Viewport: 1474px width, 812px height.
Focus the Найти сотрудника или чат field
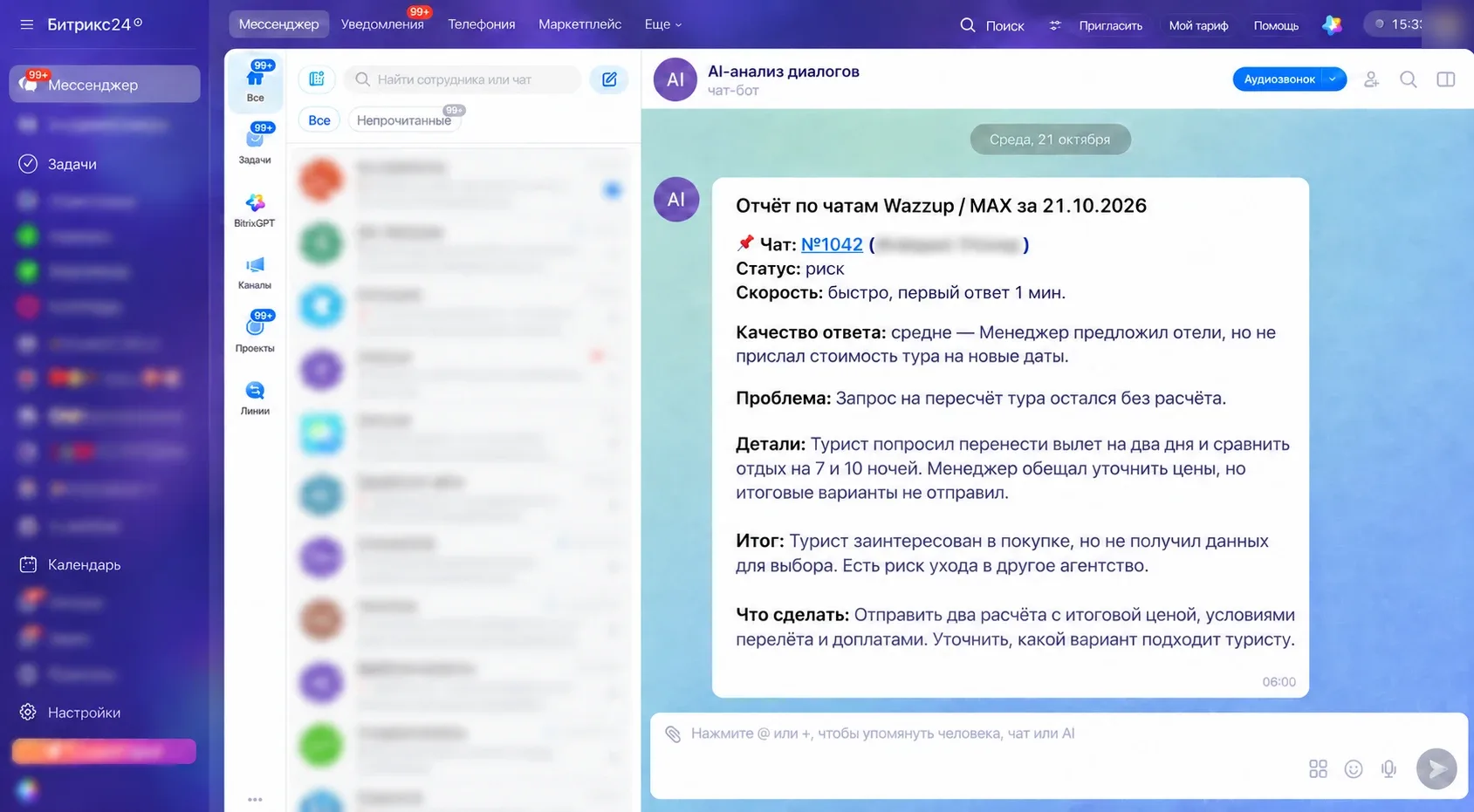(x=463, y=79)
